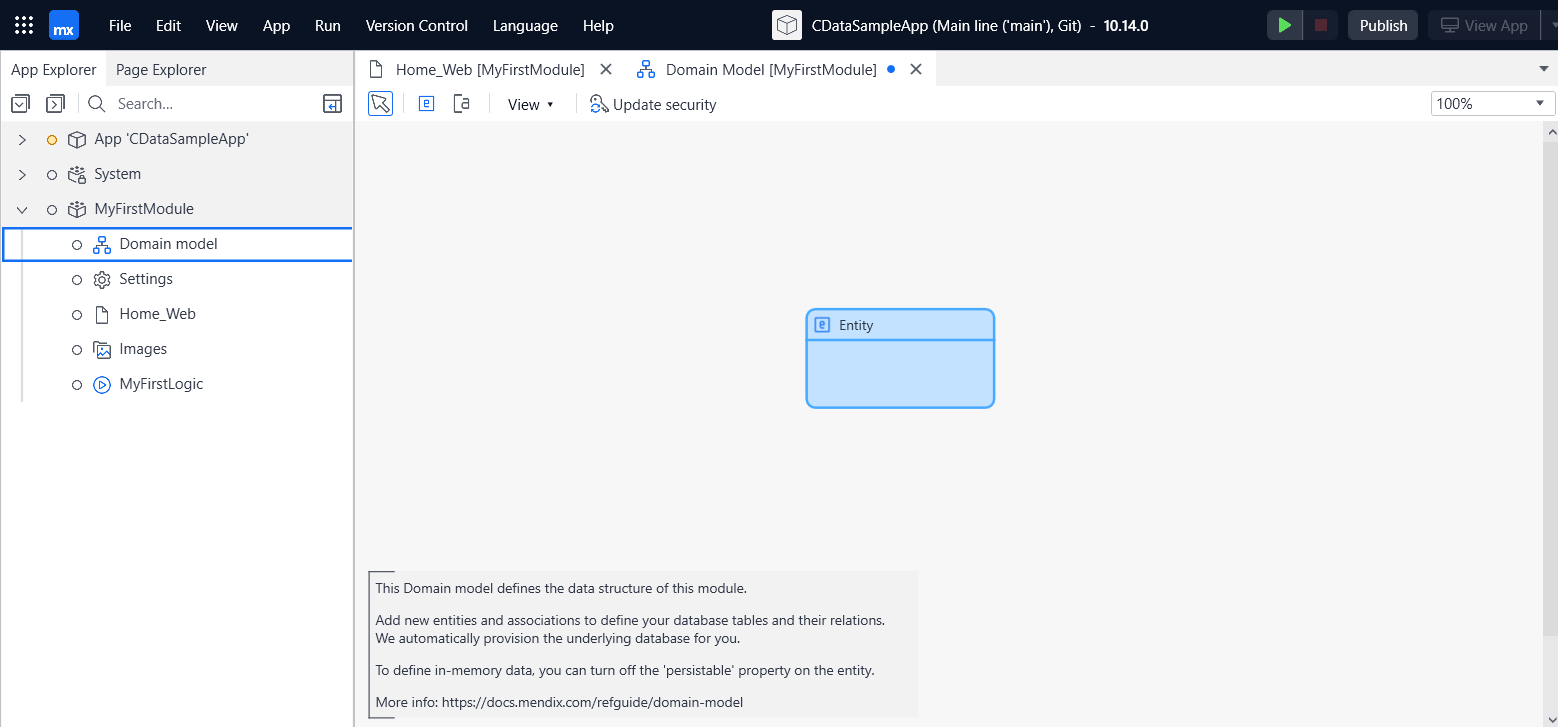
Task: Expand the System module node
Action: [22, 174]
